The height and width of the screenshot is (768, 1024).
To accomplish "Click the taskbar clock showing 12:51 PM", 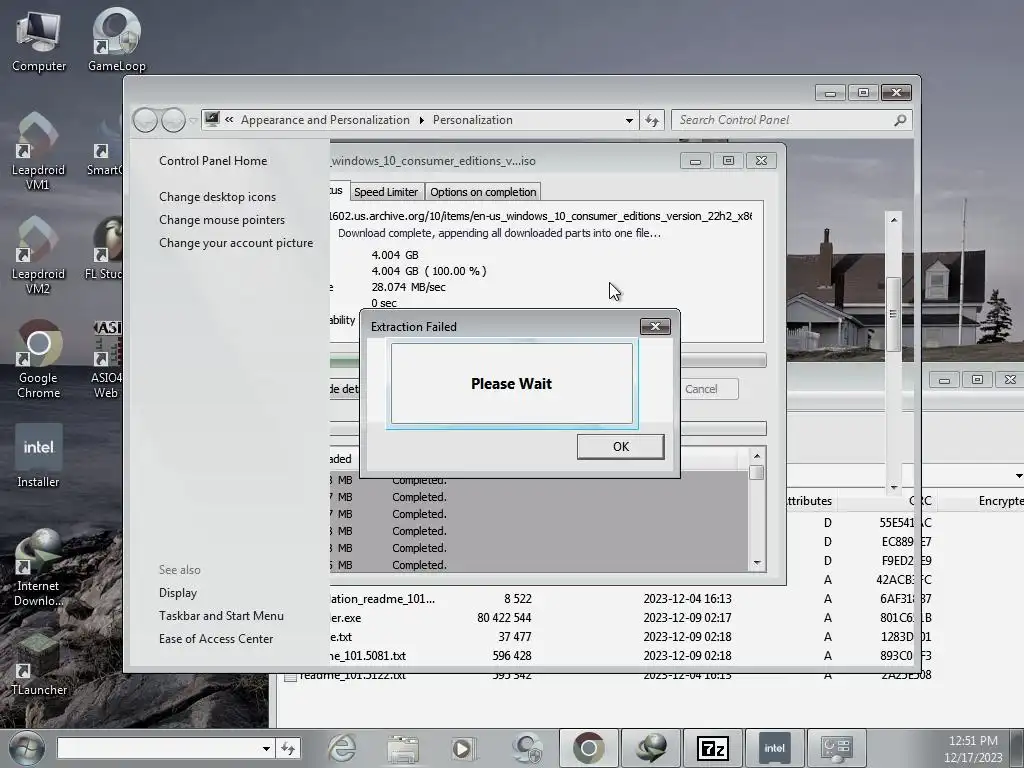I will (x=973, y=741).
